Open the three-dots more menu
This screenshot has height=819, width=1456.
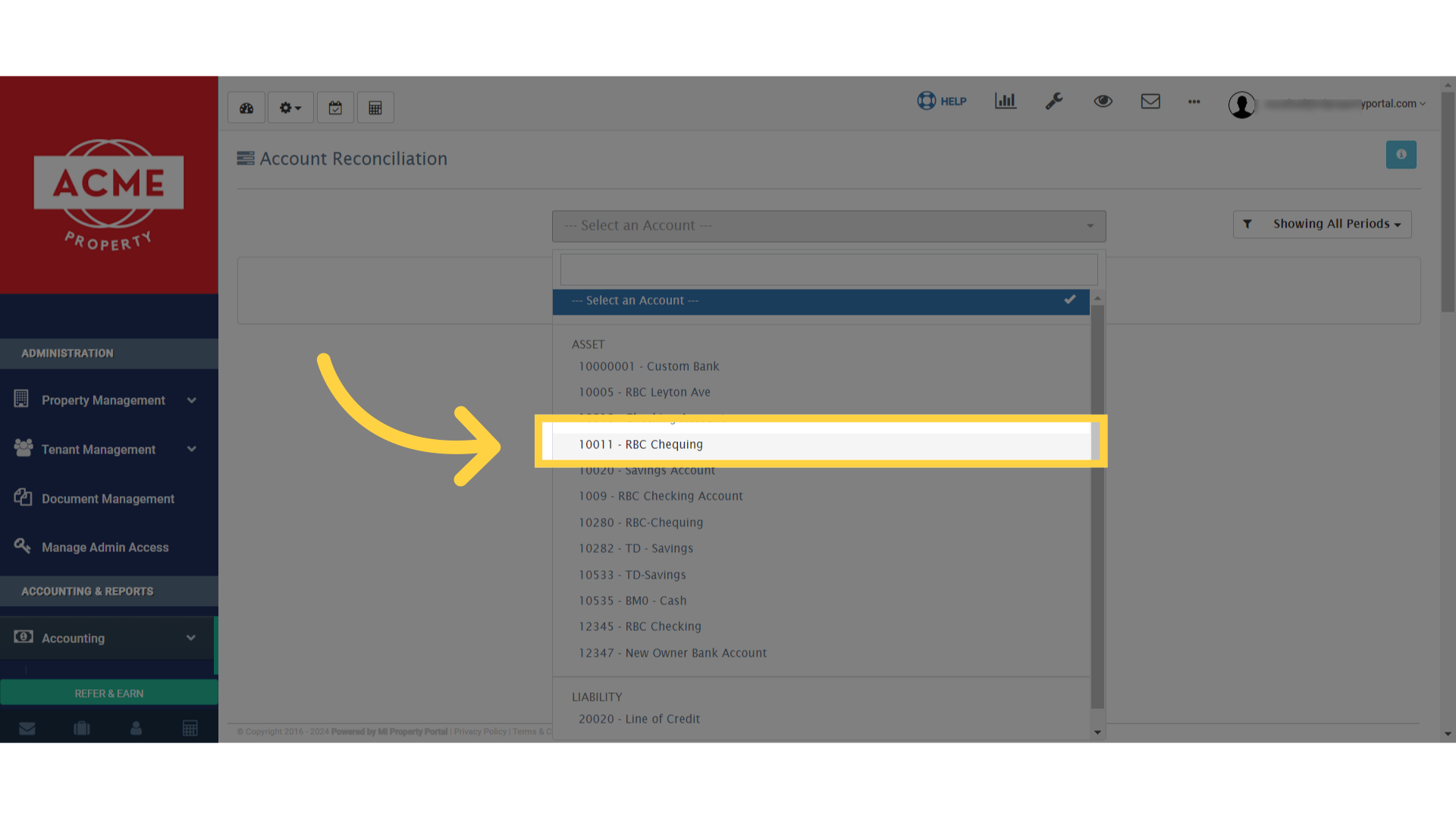click(1194, 102)
